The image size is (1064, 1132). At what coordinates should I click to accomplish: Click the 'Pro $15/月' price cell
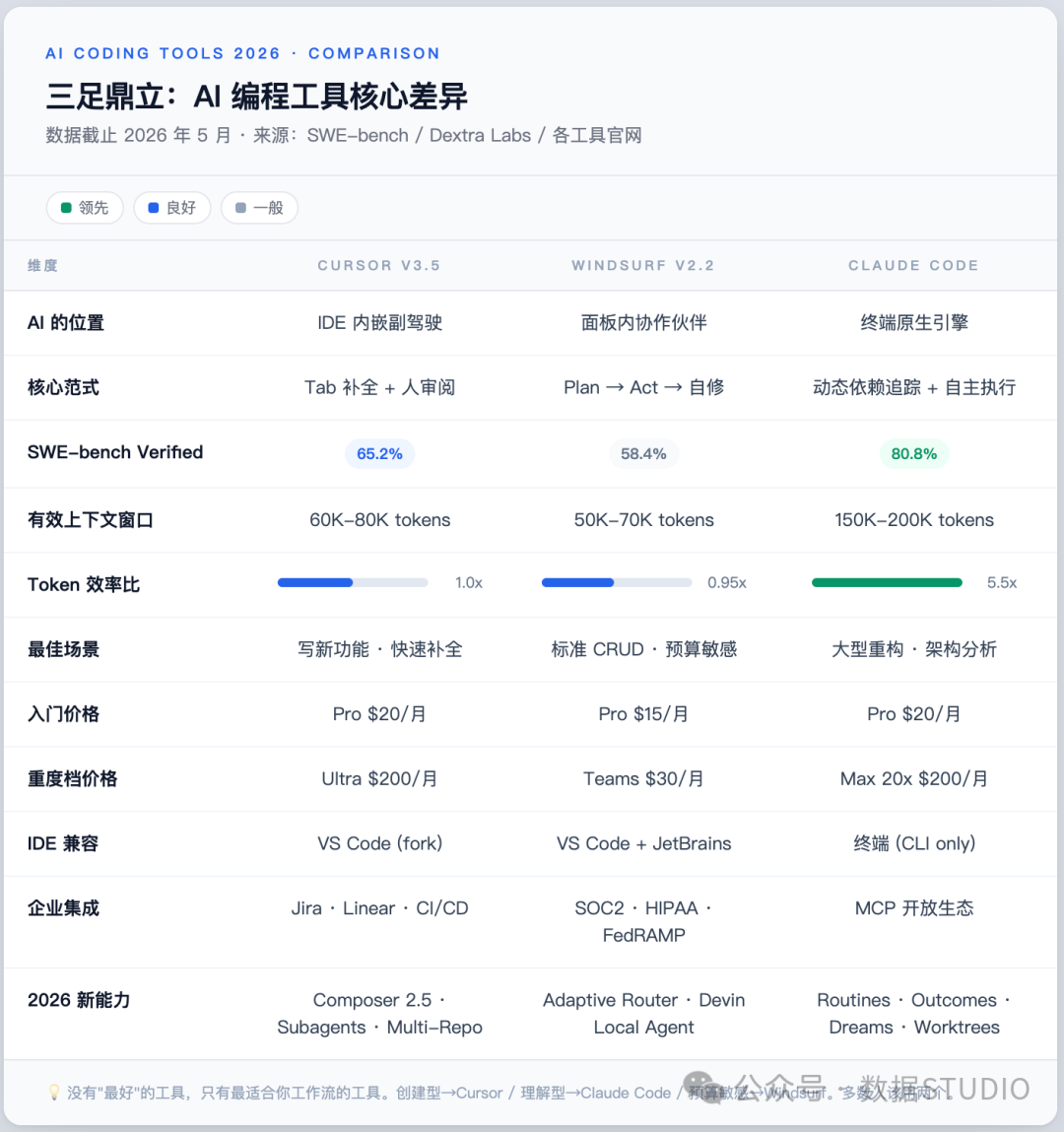click(644, 714)
